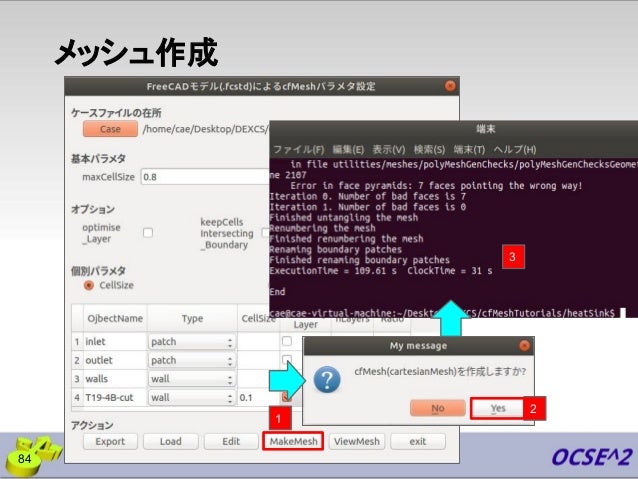Open terminal 端末(T) menu
The image size is (638, 479).
[469, 150]
